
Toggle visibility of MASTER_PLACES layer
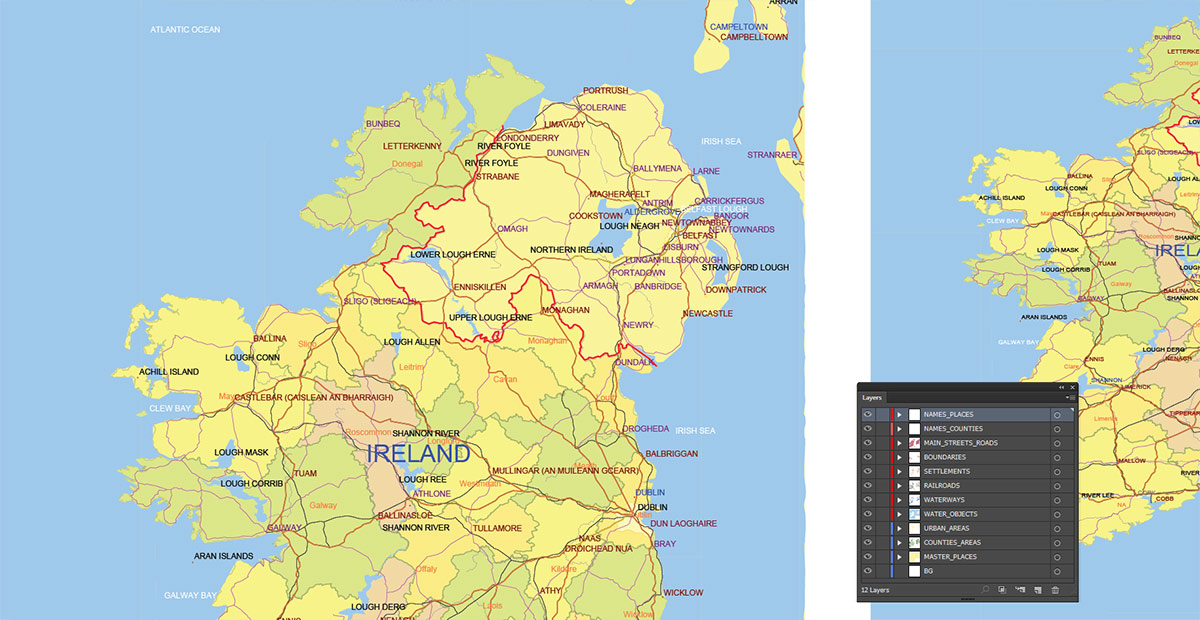tap(868, 556)
